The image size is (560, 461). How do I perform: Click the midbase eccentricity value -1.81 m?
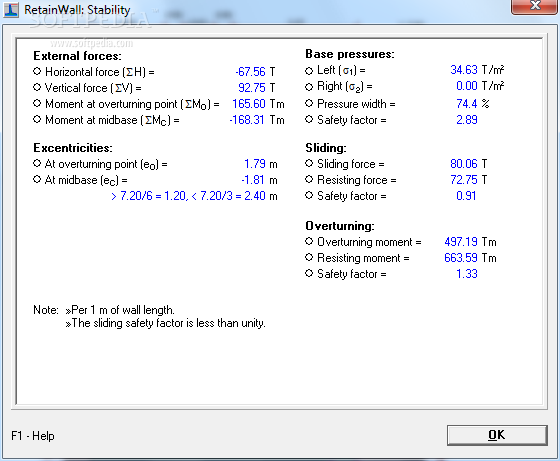coord(259,180)
